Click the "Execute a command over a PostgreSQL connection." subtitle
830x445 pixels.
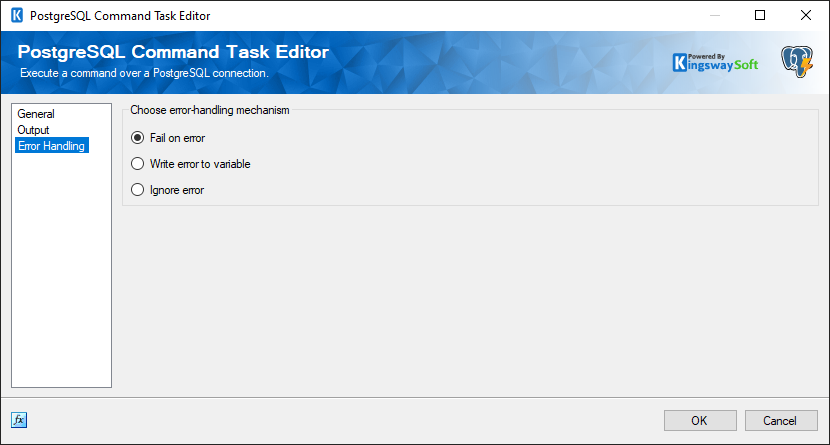pos(144,73)
